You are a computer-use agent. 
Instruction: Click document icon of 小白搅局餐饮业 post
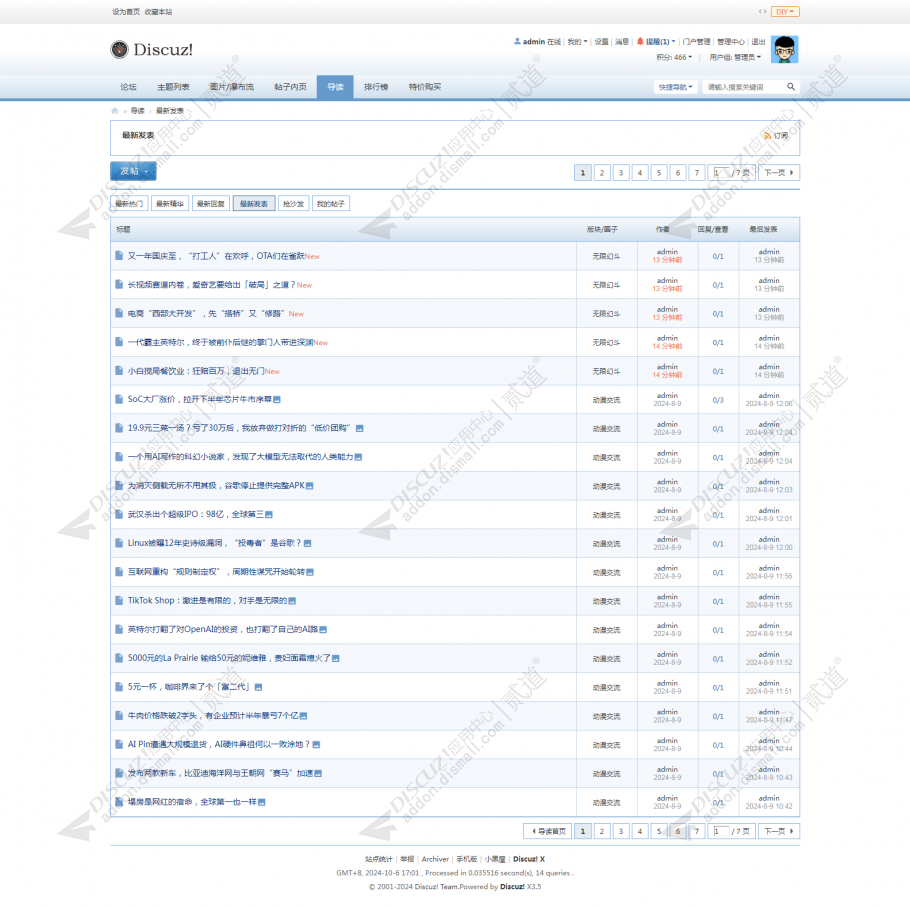pyautogui.click(x=119, y=370)
